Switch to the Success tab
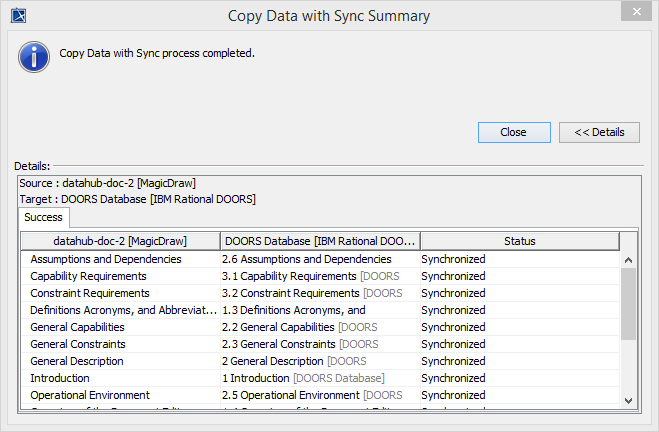 point(44,217)
